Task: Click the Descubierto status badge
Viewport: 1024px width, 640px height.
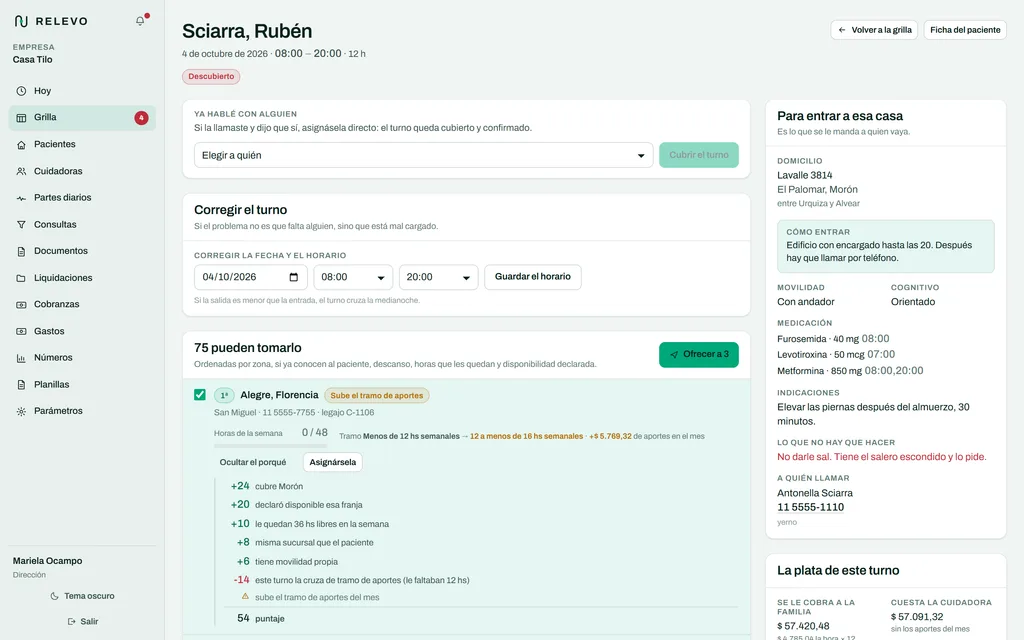Action: (x=211, y=76)
